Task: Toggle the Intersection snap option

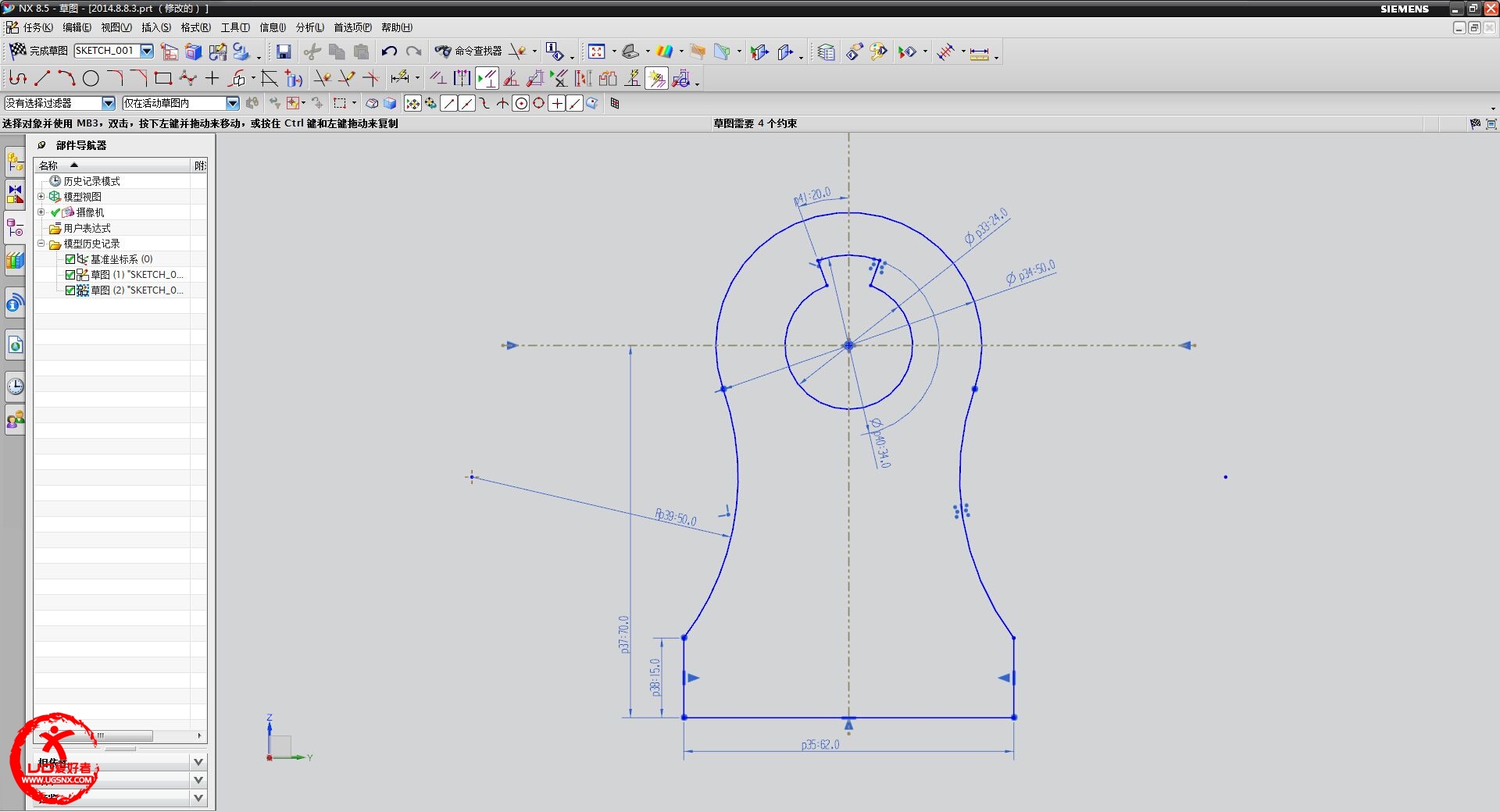Action: [502, 103]
